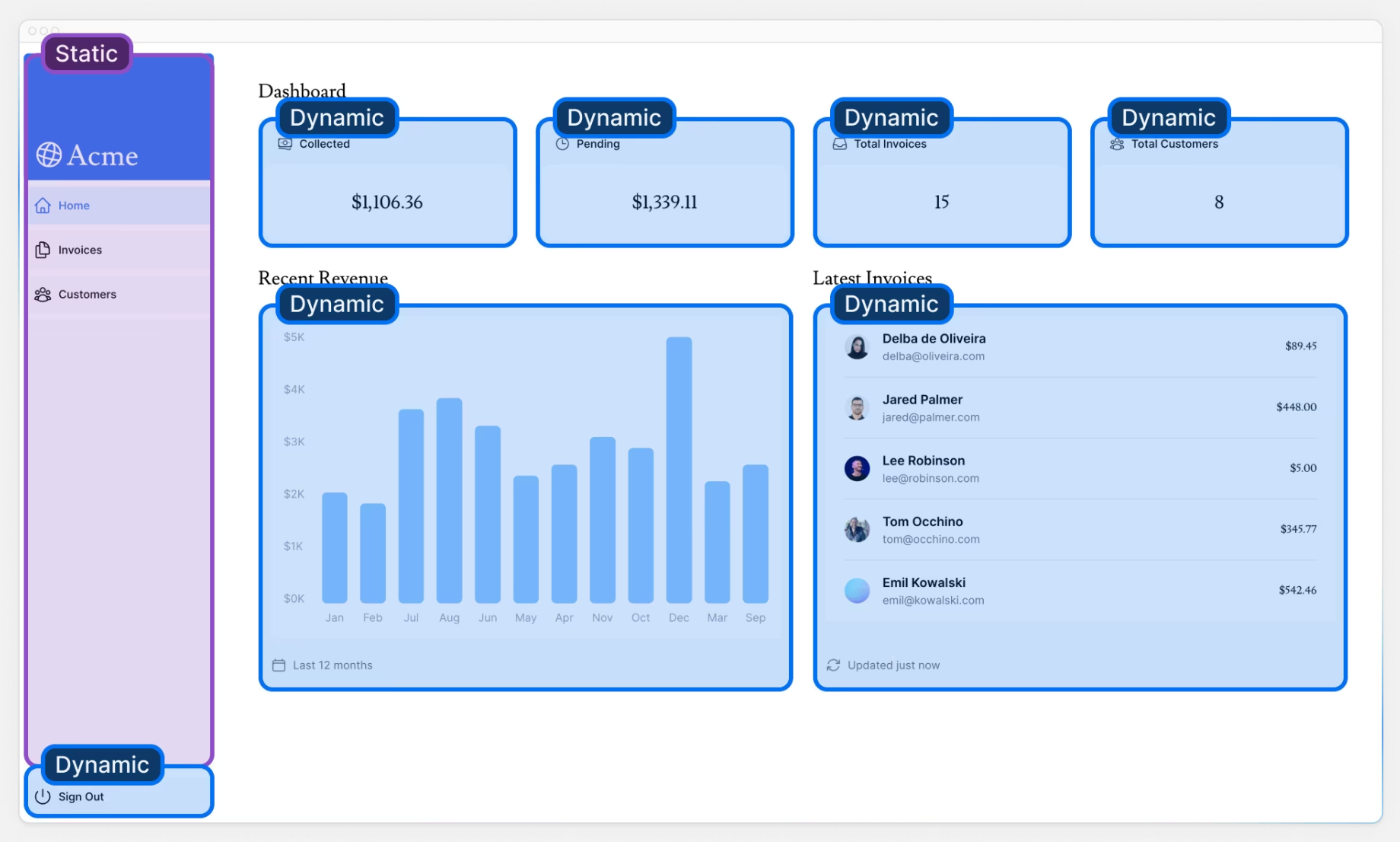This screenshot has height=842, width=1400.
Task: Click Delba de Oliveira's avatar photo
Action: (857, 347)
